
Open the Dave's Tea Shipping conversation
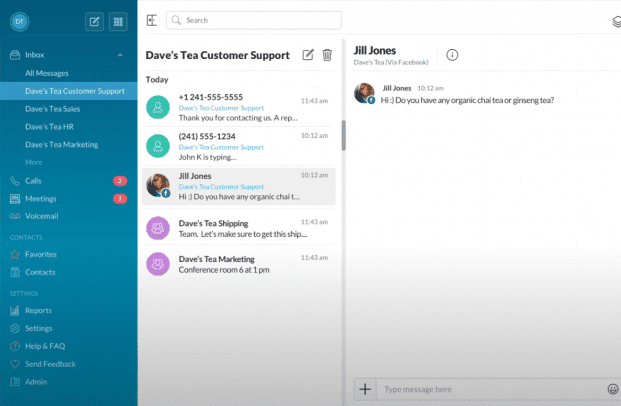tap(238, 228)
